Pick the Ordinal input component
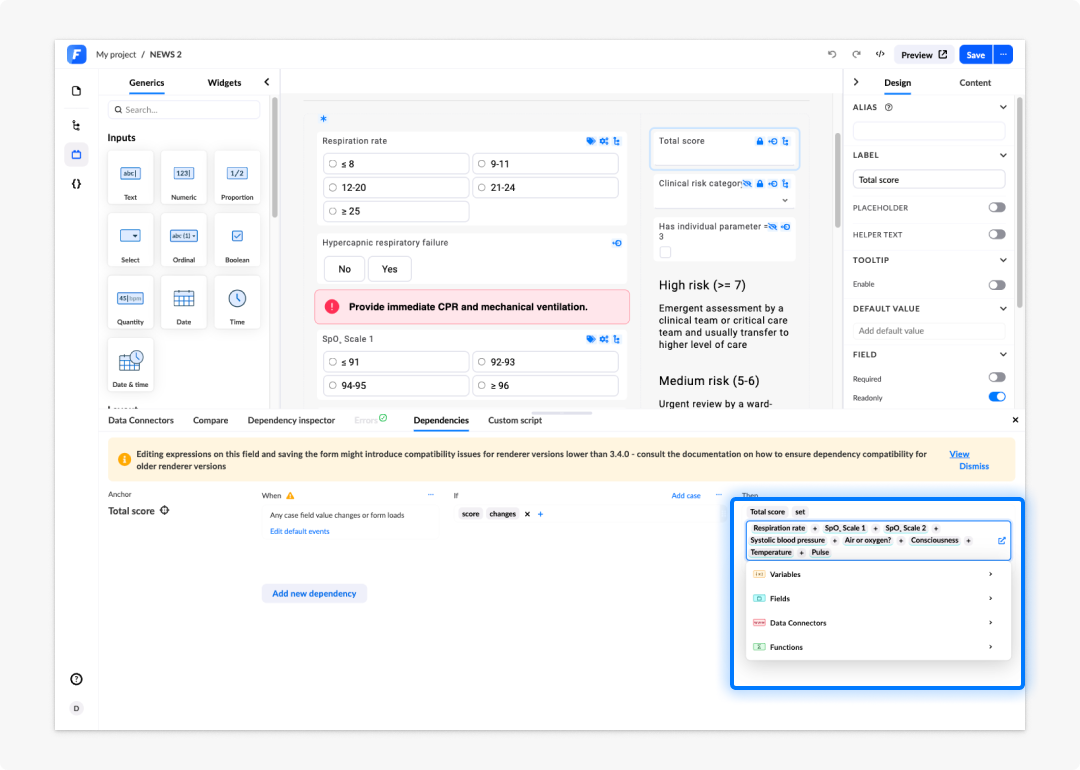The width and height of the screenshot is (1080, 770). click(x=184, y=240)
